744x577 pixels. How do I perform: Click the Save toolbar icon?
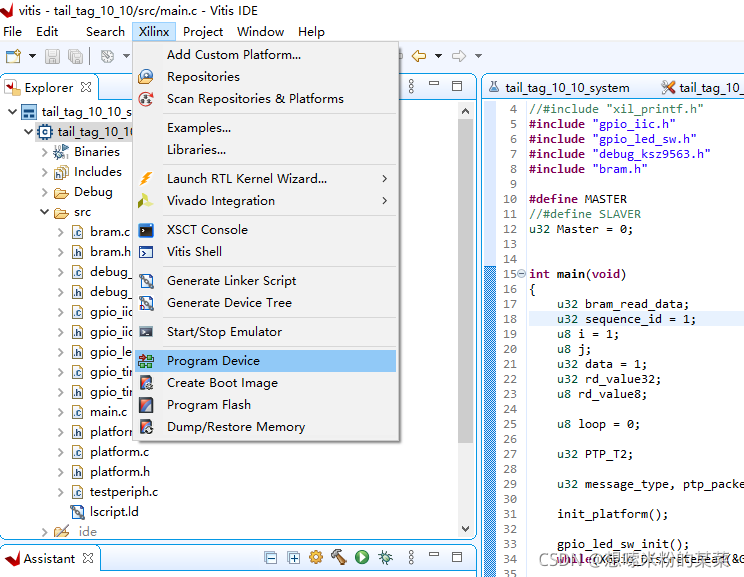tap(52, 56)
